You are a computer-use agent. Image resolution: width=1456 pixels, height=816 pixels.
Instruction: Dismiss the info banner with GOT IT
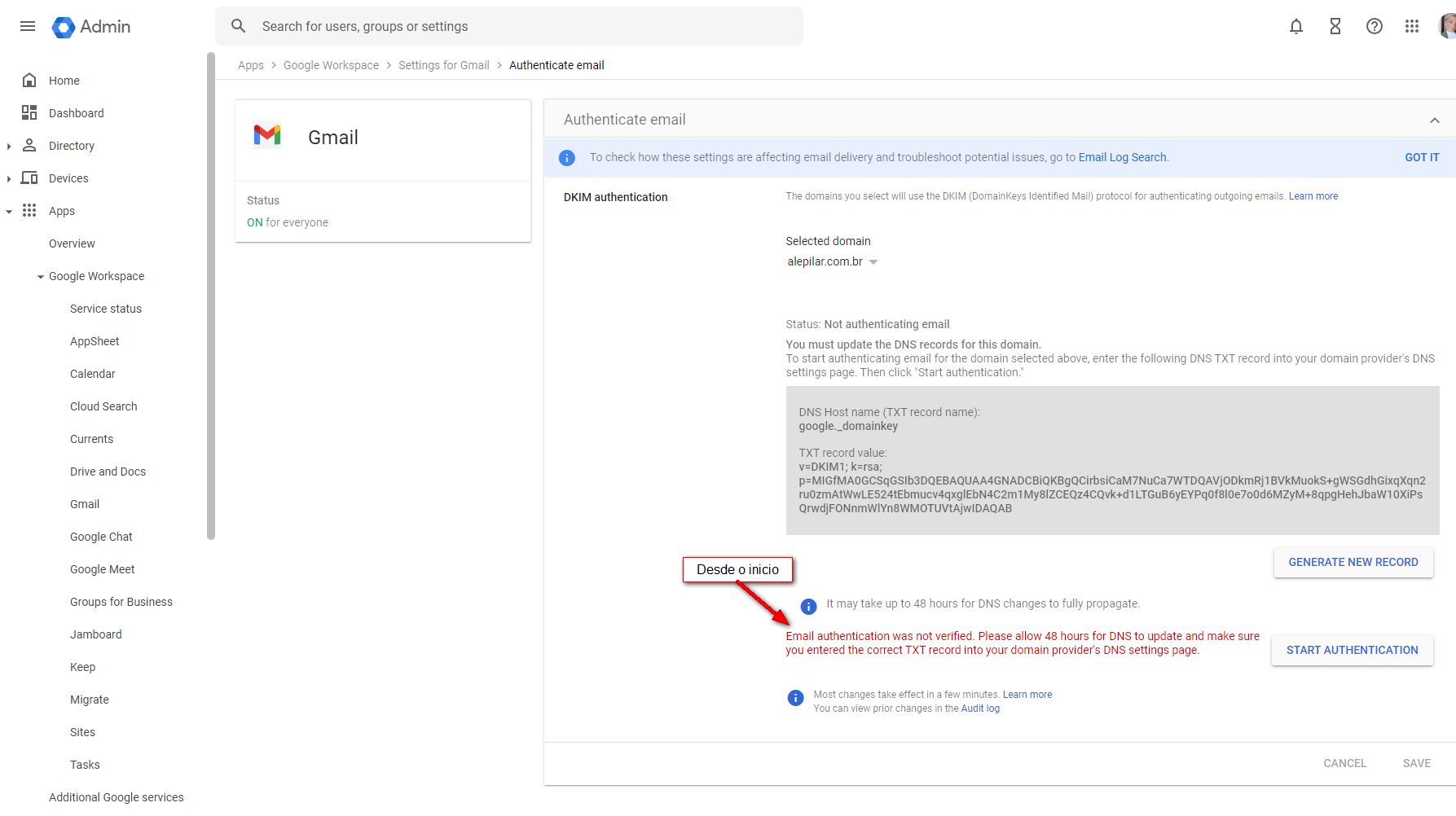click(x=1422, y=157)
